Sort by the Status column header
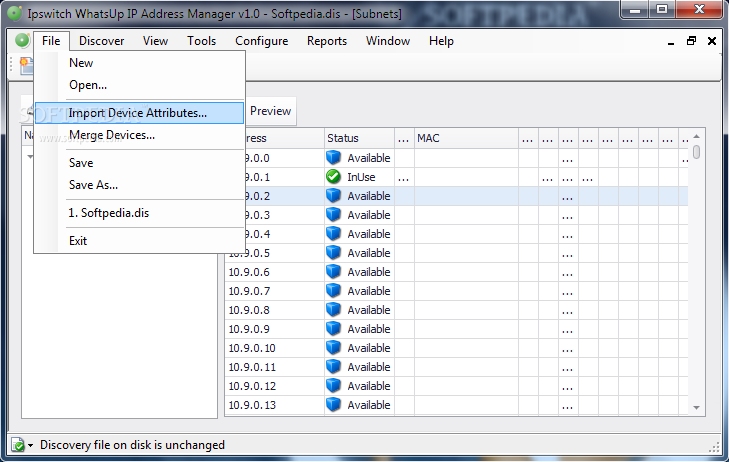The height and width of the screenshot is (462, 729). pyautogui.click(x=359, y=138)
